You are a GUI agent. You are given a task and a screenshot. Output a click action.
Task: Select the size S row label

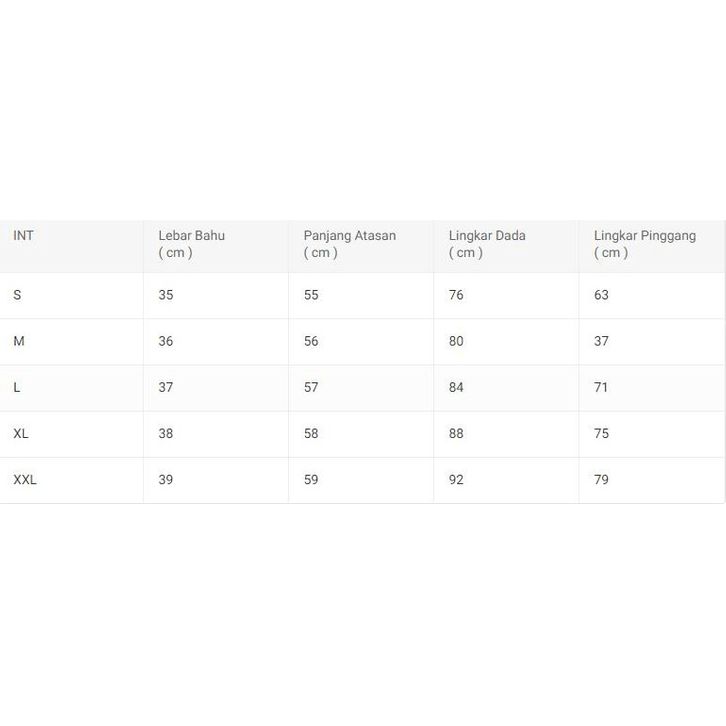coord(17,295)
